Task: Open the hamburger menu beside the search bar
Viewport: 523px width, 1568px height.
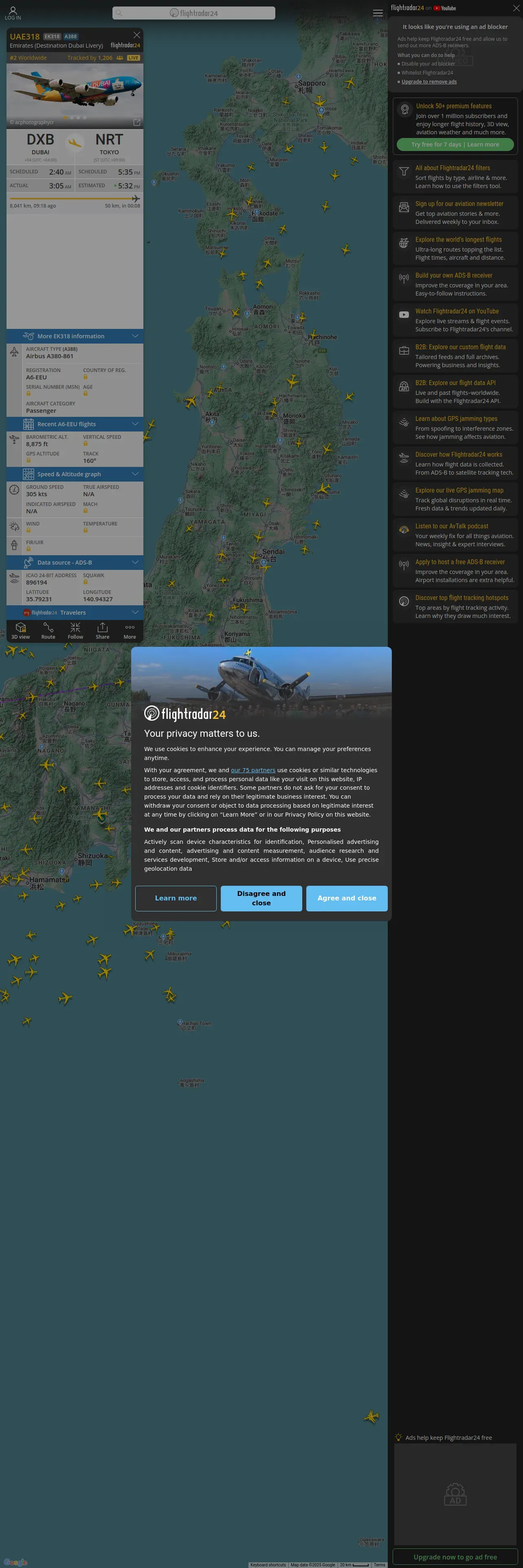Action: click(378, 13)
